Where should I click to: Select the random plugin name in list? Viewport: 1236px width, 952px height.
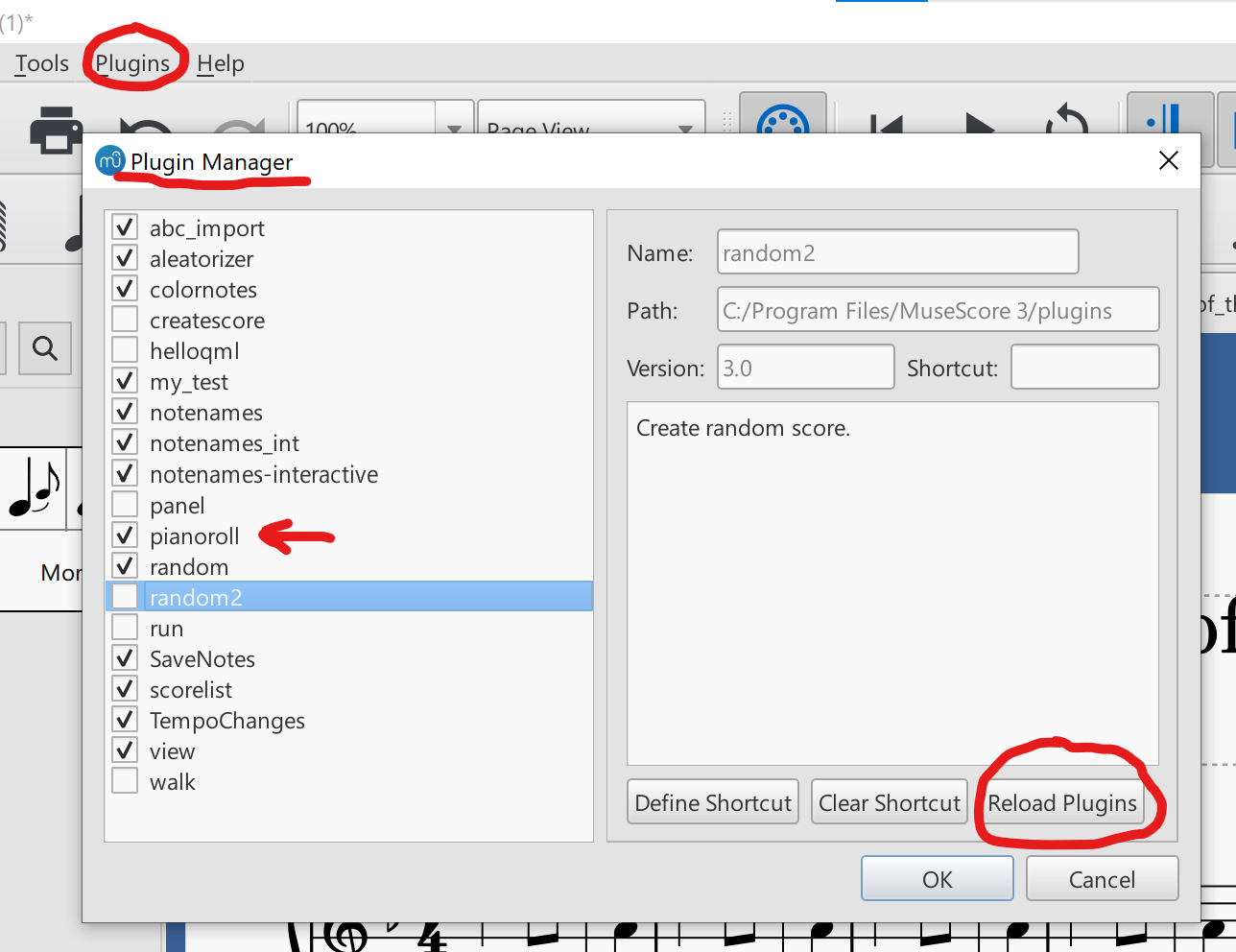[189, 567]
